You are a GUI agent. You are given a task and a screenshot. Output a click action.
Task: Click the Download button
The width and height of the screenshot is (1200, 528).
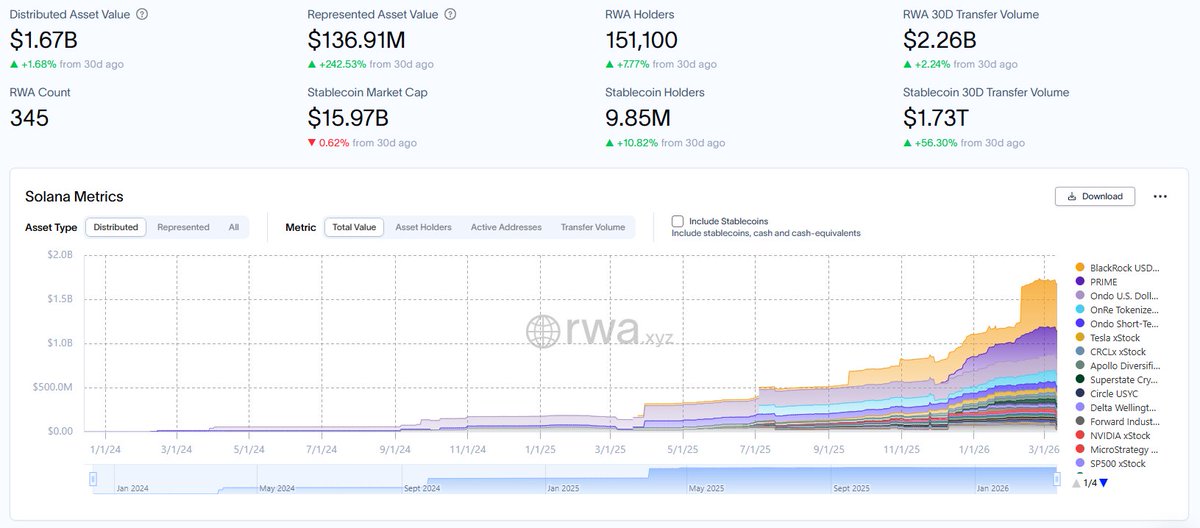[x=1095, y=196]
